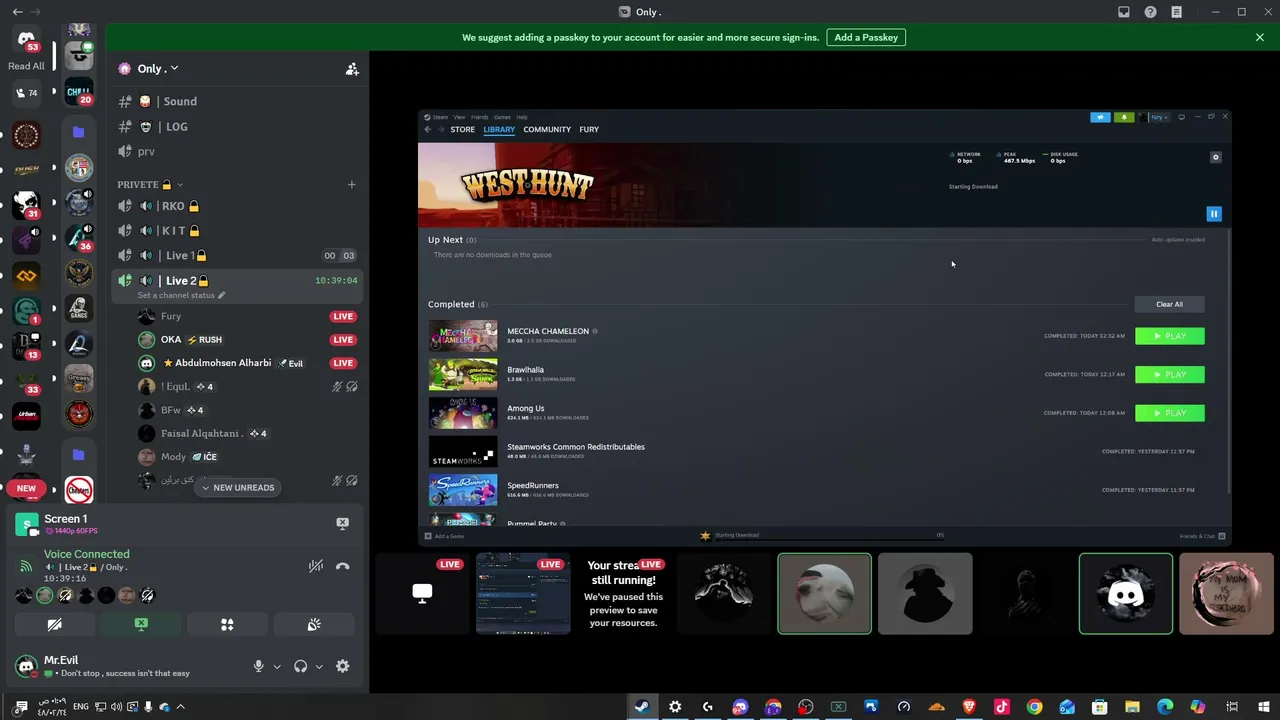Open the downloads settings gear in Steam
1280x720 pixels.
(1216, 157)
